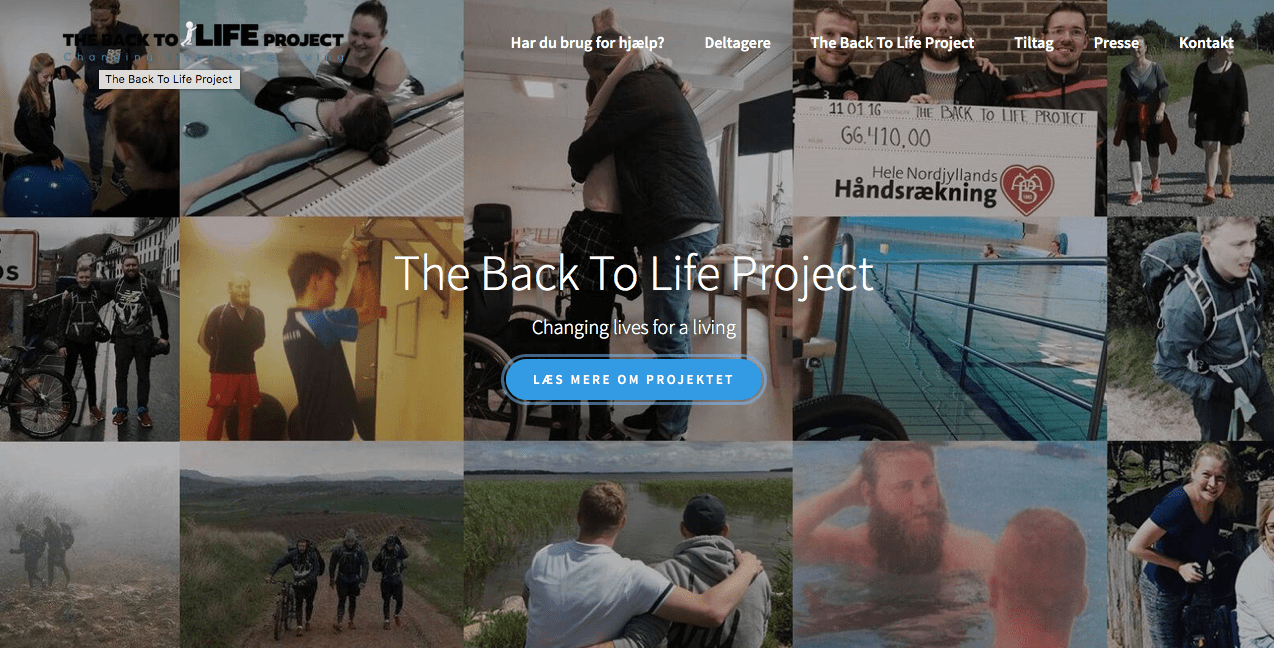Click the main heading The Back To Life Project

(x=634, y=273)
